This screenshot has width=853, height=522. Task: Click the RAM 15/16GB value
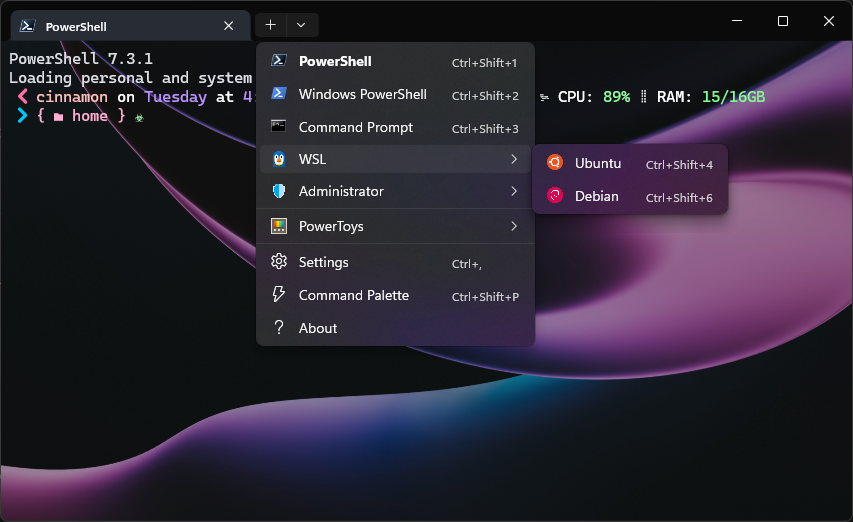click(x=733, y=97)
